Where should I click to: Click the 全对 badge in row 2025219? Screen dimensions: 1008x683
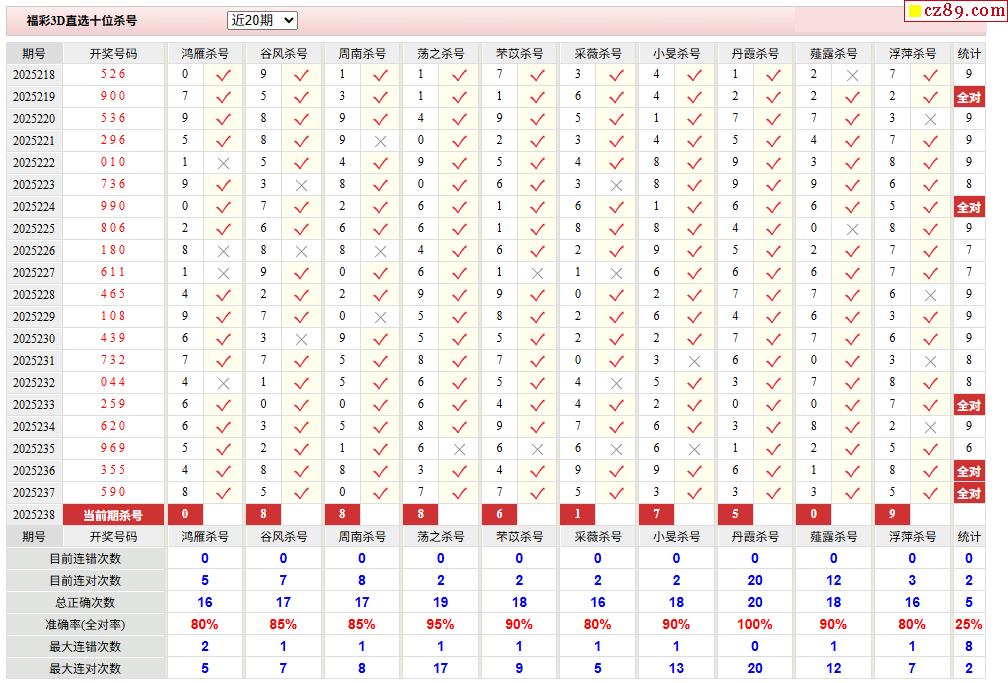tap(969, 97)
